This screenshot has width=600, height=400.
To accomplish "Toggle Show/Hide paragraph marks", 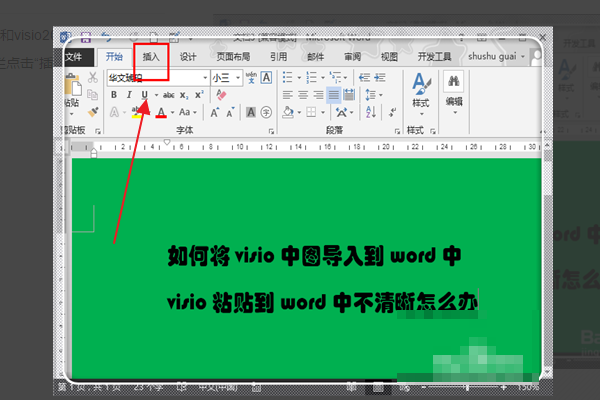I will click(x=393, y=112).
